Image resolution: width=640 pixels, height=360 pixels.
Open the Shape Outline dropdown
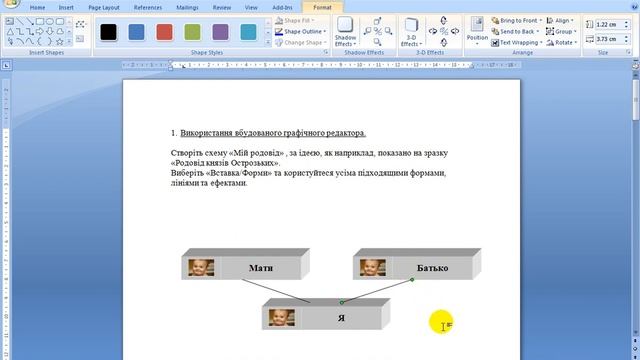coord(300,31)
